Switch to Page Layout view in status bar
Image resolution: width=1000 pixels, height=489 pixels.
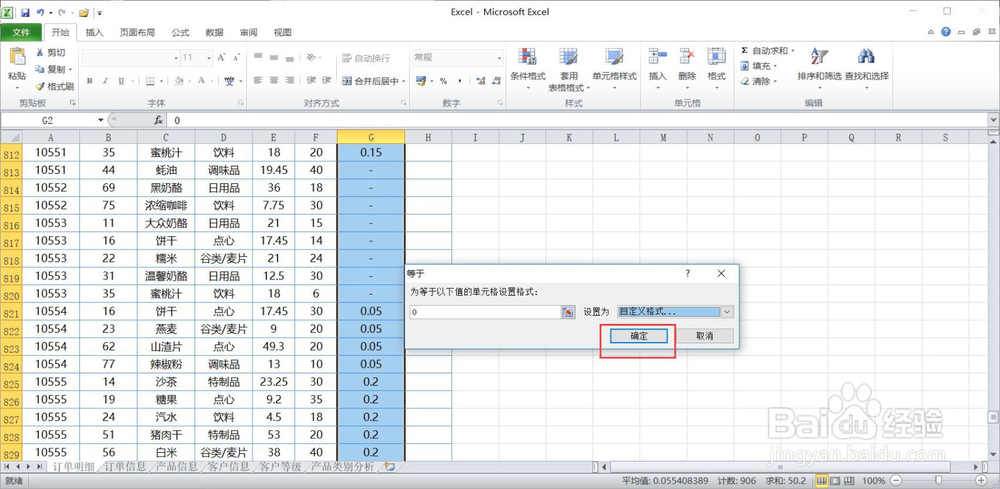(x=835, y=481)
